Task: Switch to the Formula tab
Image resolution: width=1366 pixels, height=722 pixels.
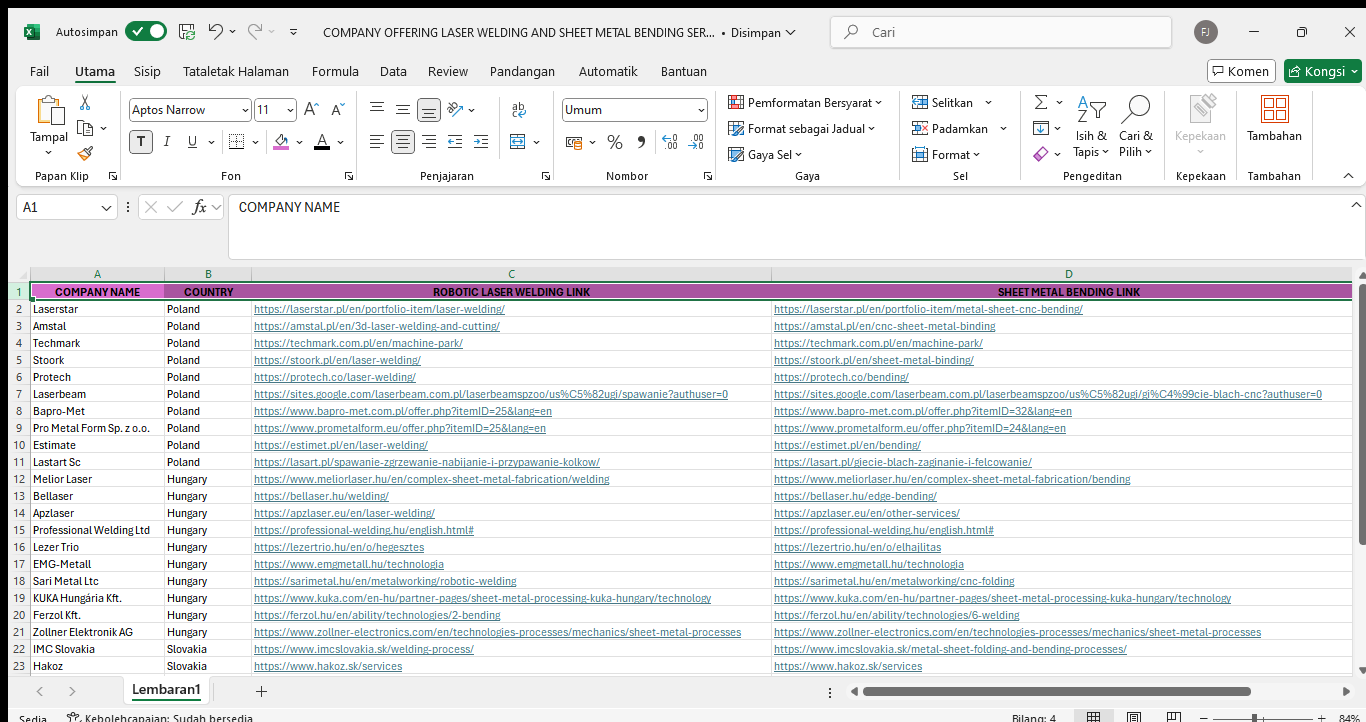Action: click(335, 71)
